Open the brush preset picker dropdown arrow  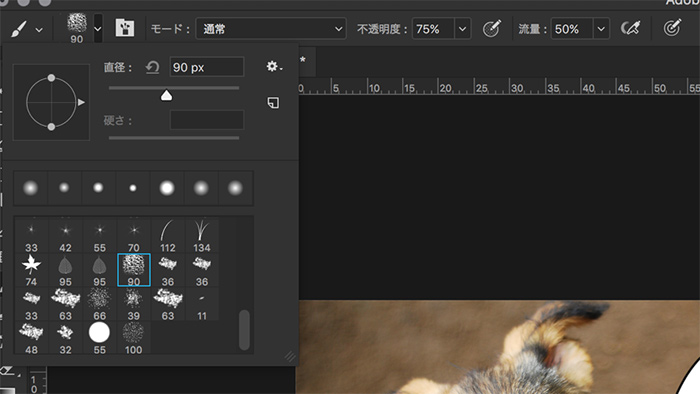(98, 29)
